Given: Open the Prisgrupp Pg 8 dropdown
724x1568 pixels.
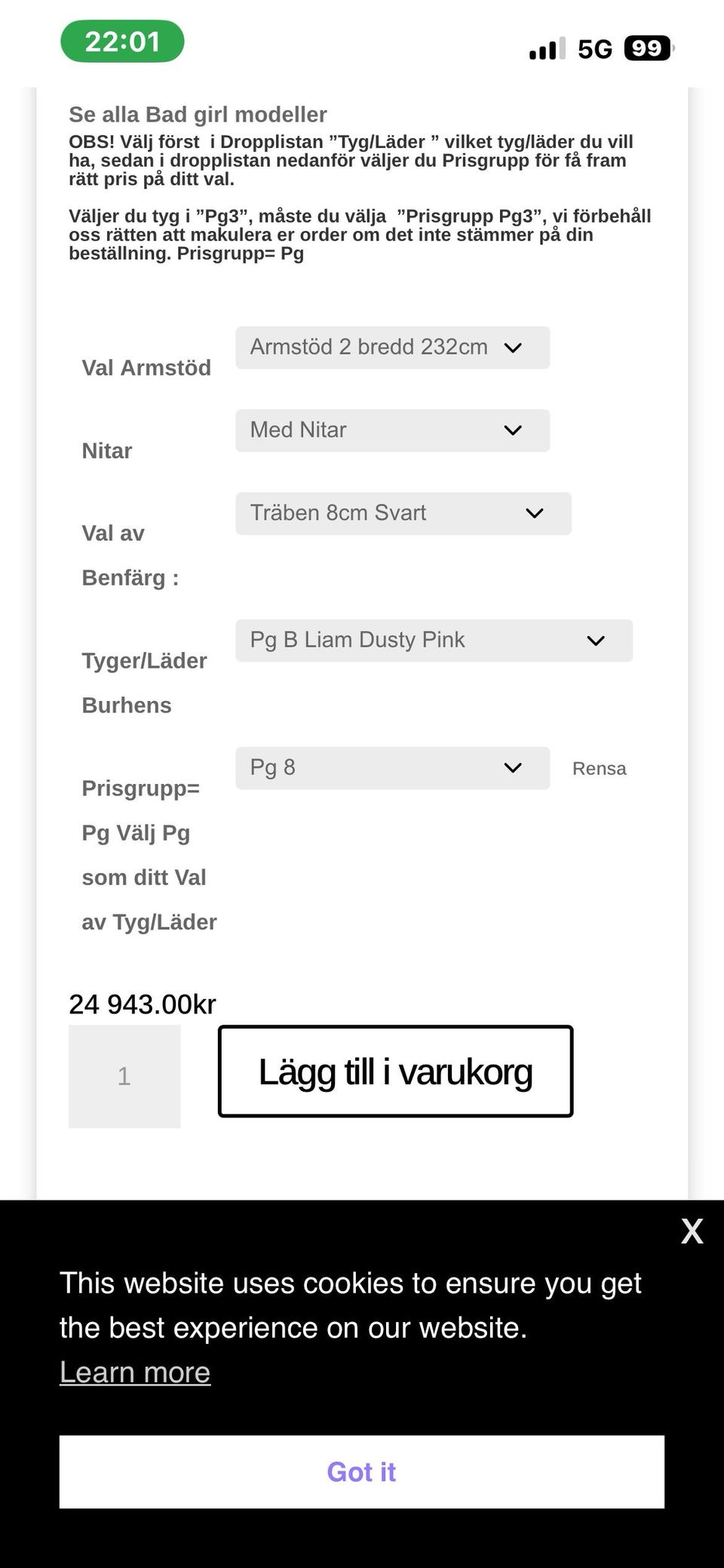Looking at the screenshot, I should click(392, 767).
